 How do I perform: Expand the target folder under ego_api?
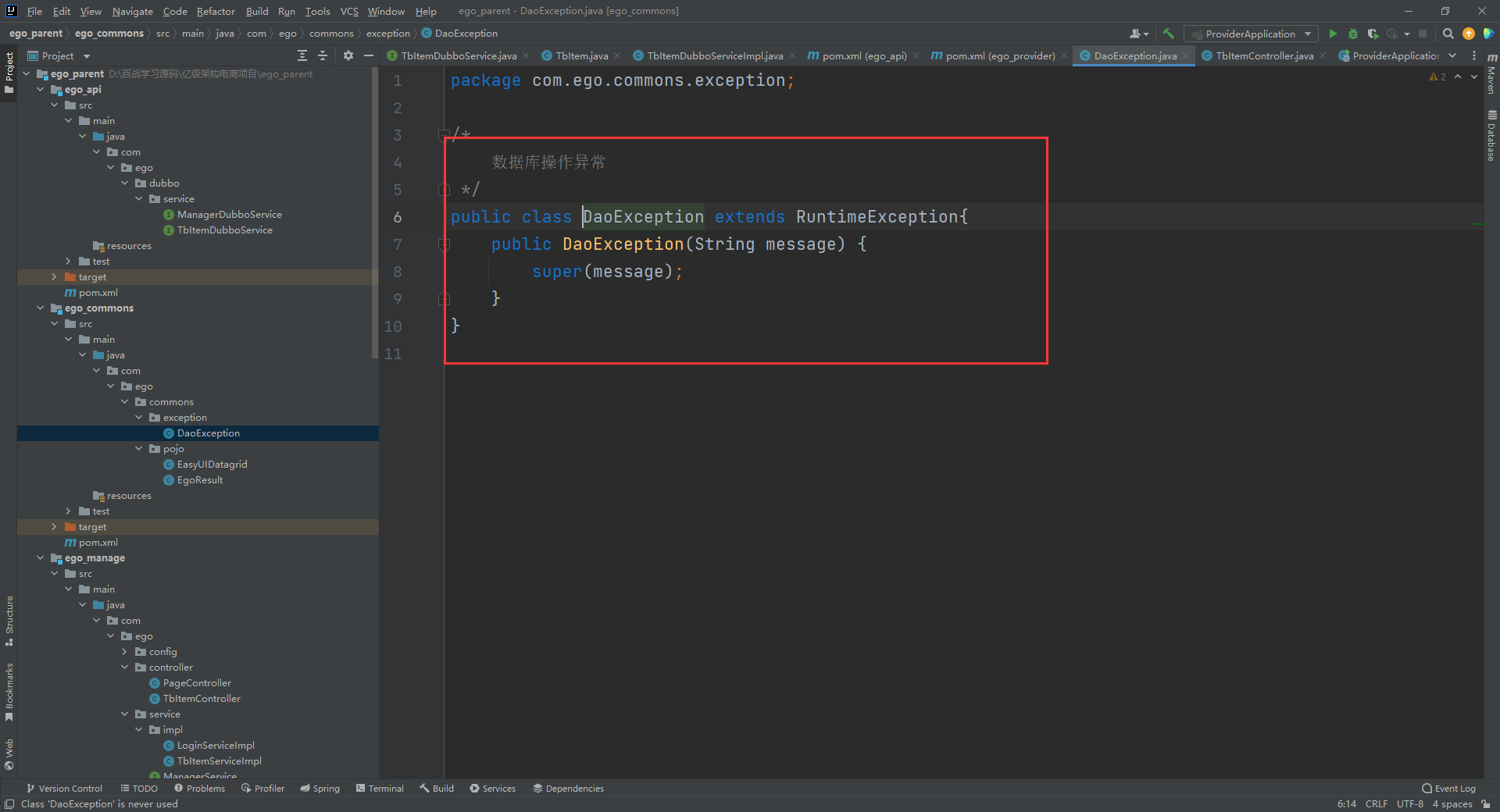point(54,277)
